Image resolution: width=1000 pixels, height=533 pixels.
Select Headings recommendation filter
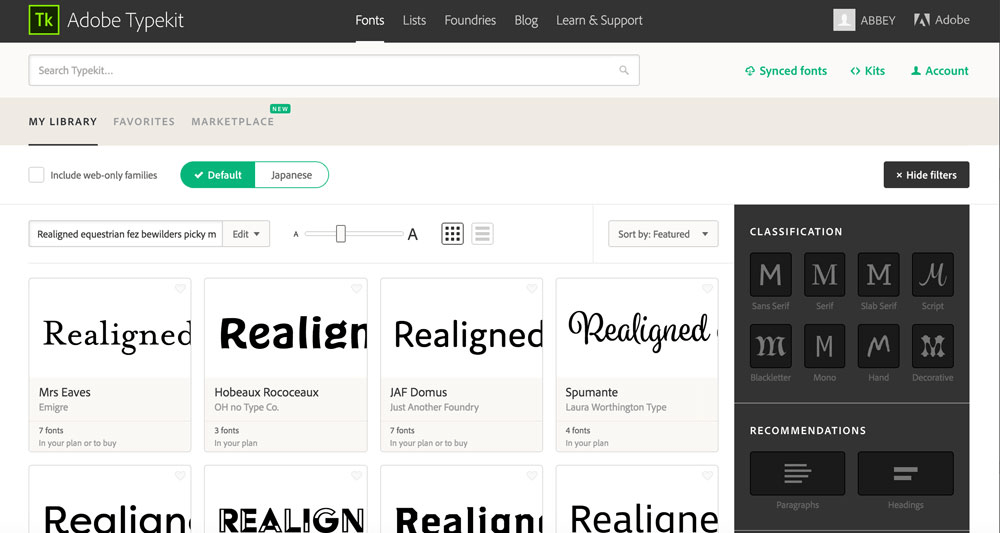click(906, 473)
